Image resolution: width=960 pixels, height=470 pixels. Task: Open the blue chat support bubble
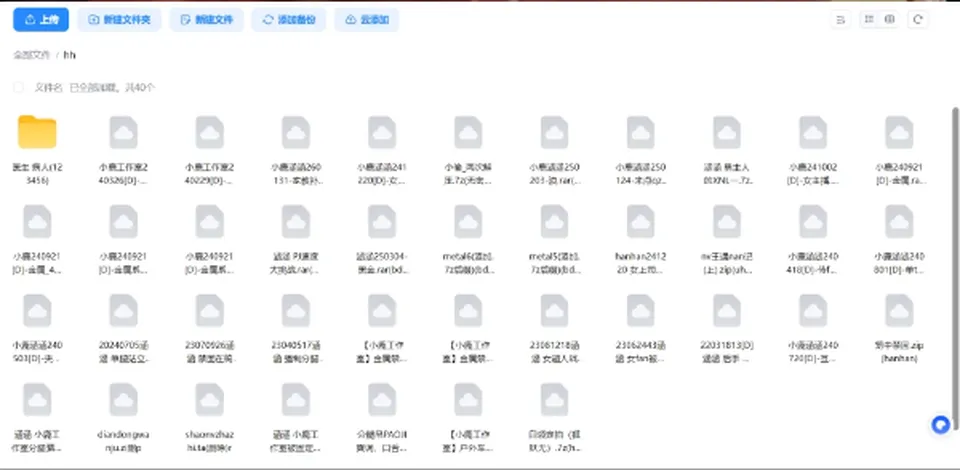point(940,425)
